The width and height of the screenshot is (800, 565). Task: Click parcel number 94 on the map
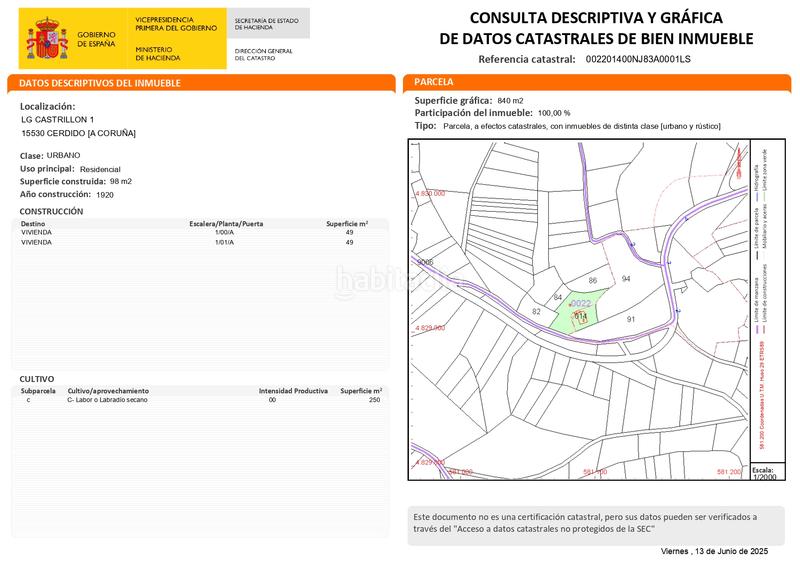click(626, 279)
